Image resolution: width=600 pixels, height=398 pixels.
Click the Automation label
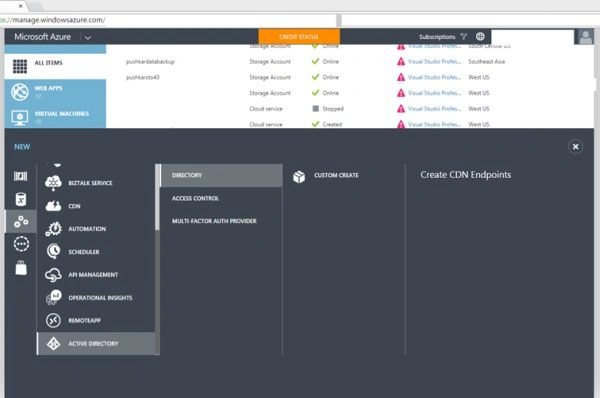click(87, 229)
